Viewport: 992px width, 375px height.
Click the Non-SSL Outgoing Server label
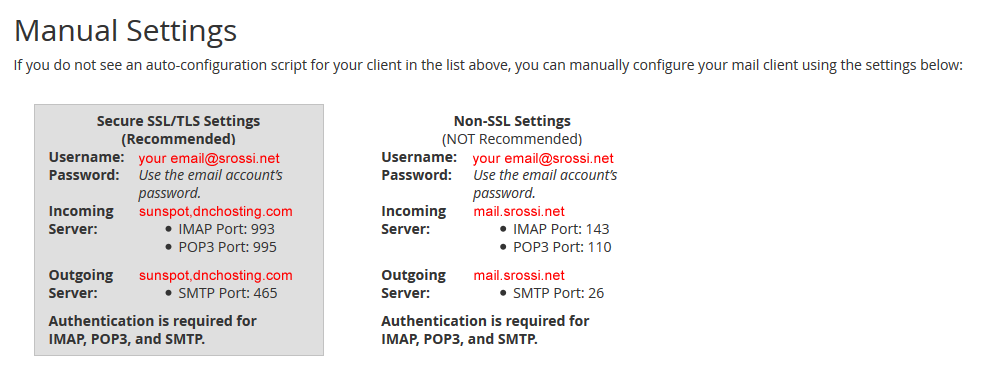(414, 285)
